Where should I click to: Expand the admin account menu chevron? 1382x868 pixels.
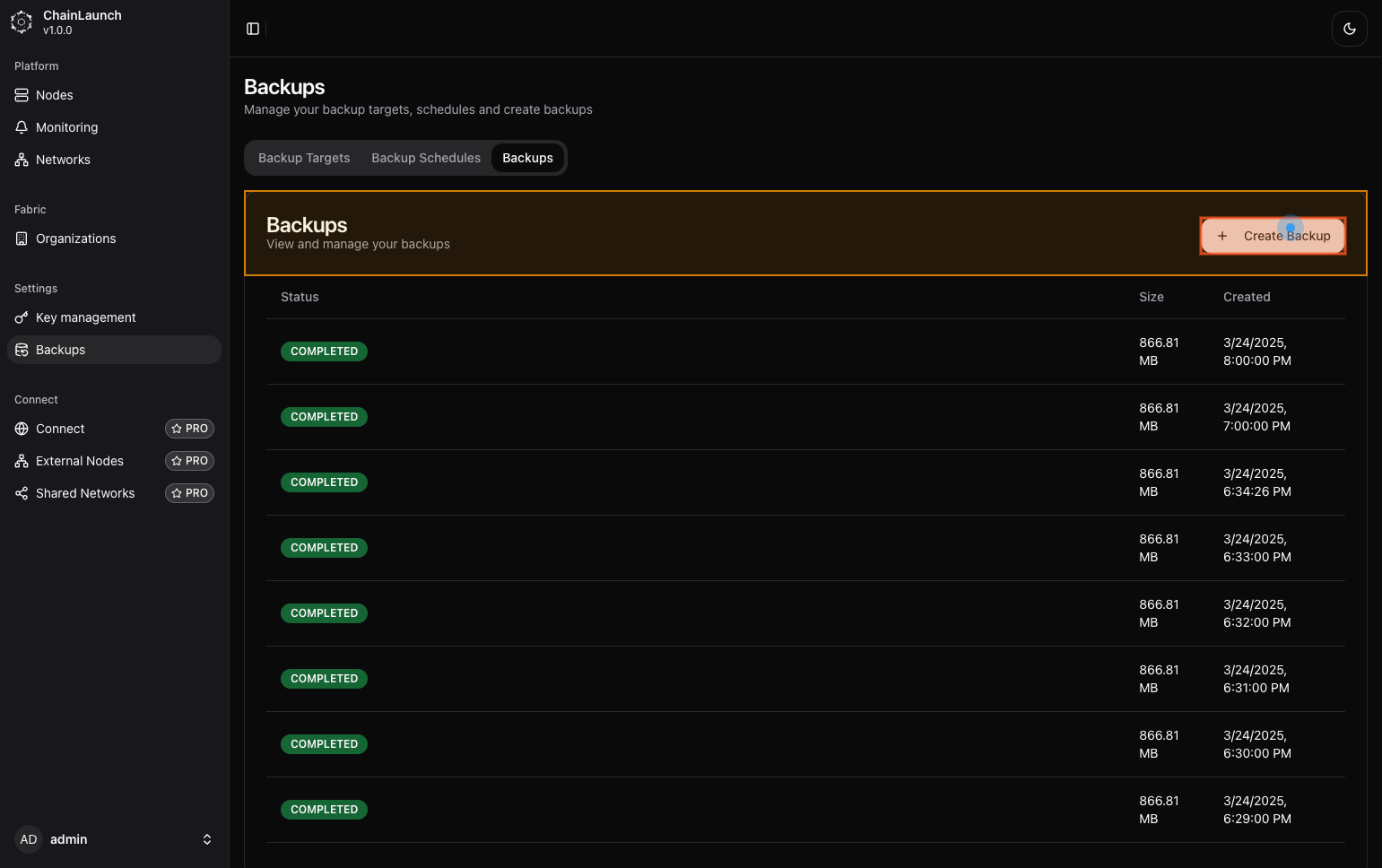[207, 839]
